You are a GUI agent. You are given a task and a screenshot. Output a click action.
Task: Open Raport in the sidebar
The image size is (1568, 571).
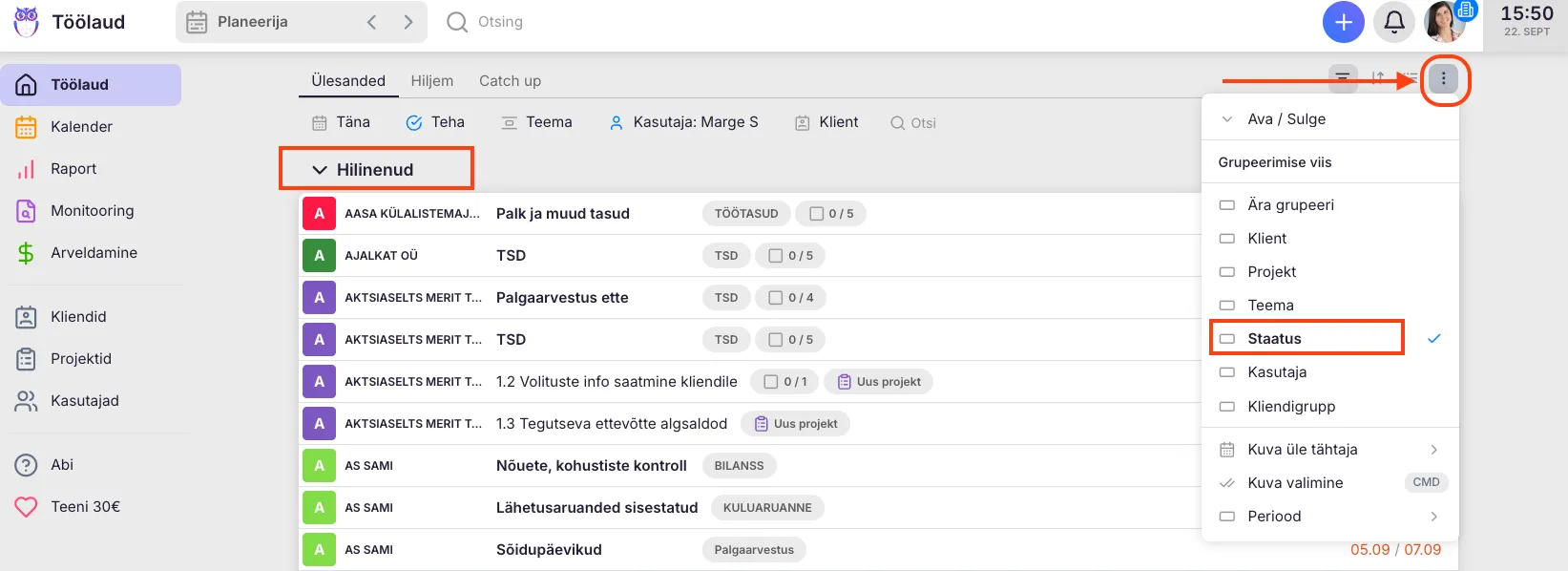coord(73,169)
